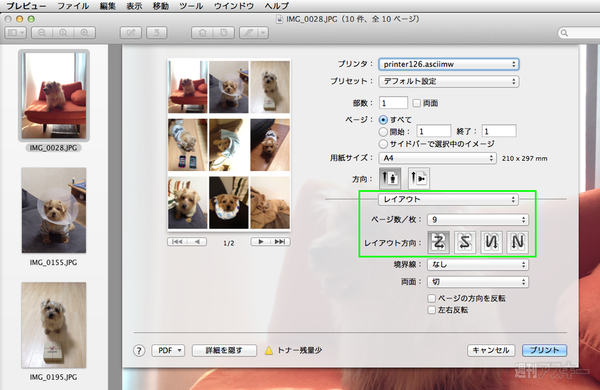Click the print preview contact sheet

pyautogui.click(x=229, y=145)
